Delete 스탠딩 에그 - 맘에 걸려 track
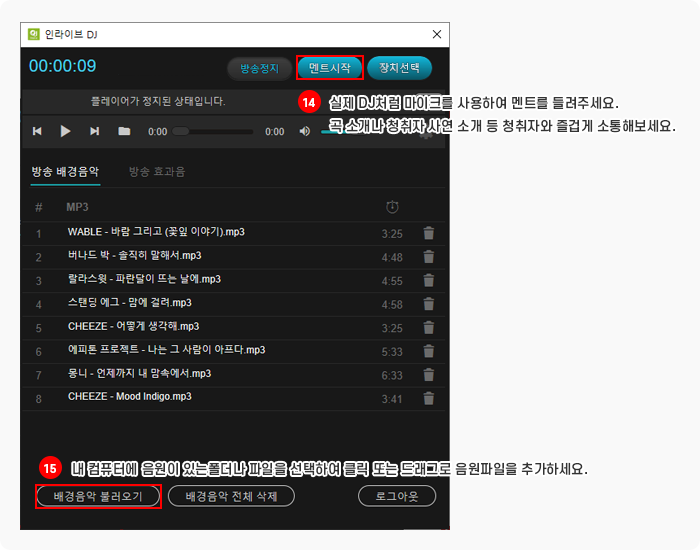Viewport: 700px width, 550px height. coord(429,304)
